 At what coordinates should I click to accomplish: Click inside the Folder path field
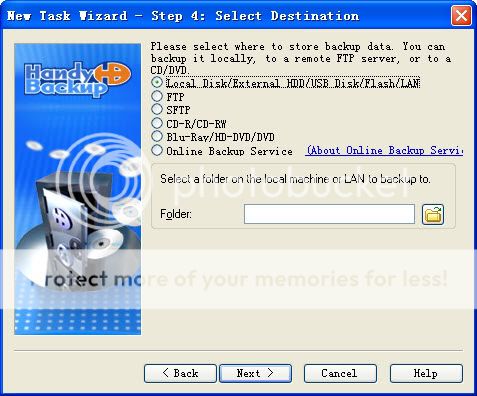coord(329,214)
